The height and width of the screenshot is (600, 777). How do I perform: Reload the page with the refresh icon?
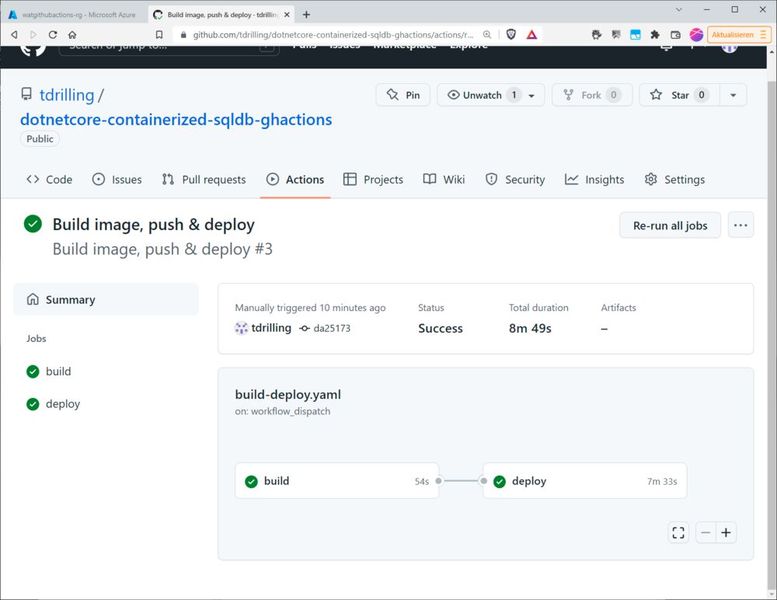(x=52, y=34)
